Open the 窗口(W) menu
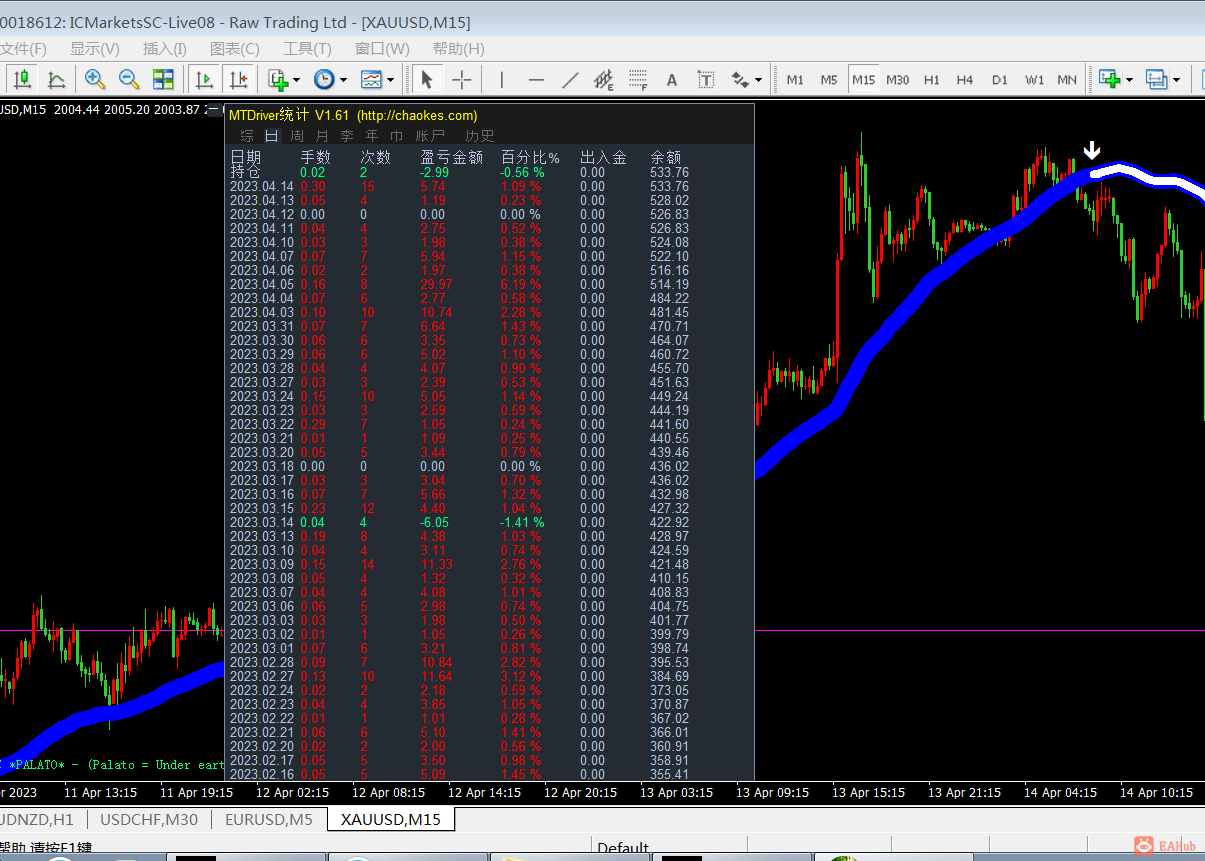This screenshot has height=861, width=1205. [x=382, y=48]
